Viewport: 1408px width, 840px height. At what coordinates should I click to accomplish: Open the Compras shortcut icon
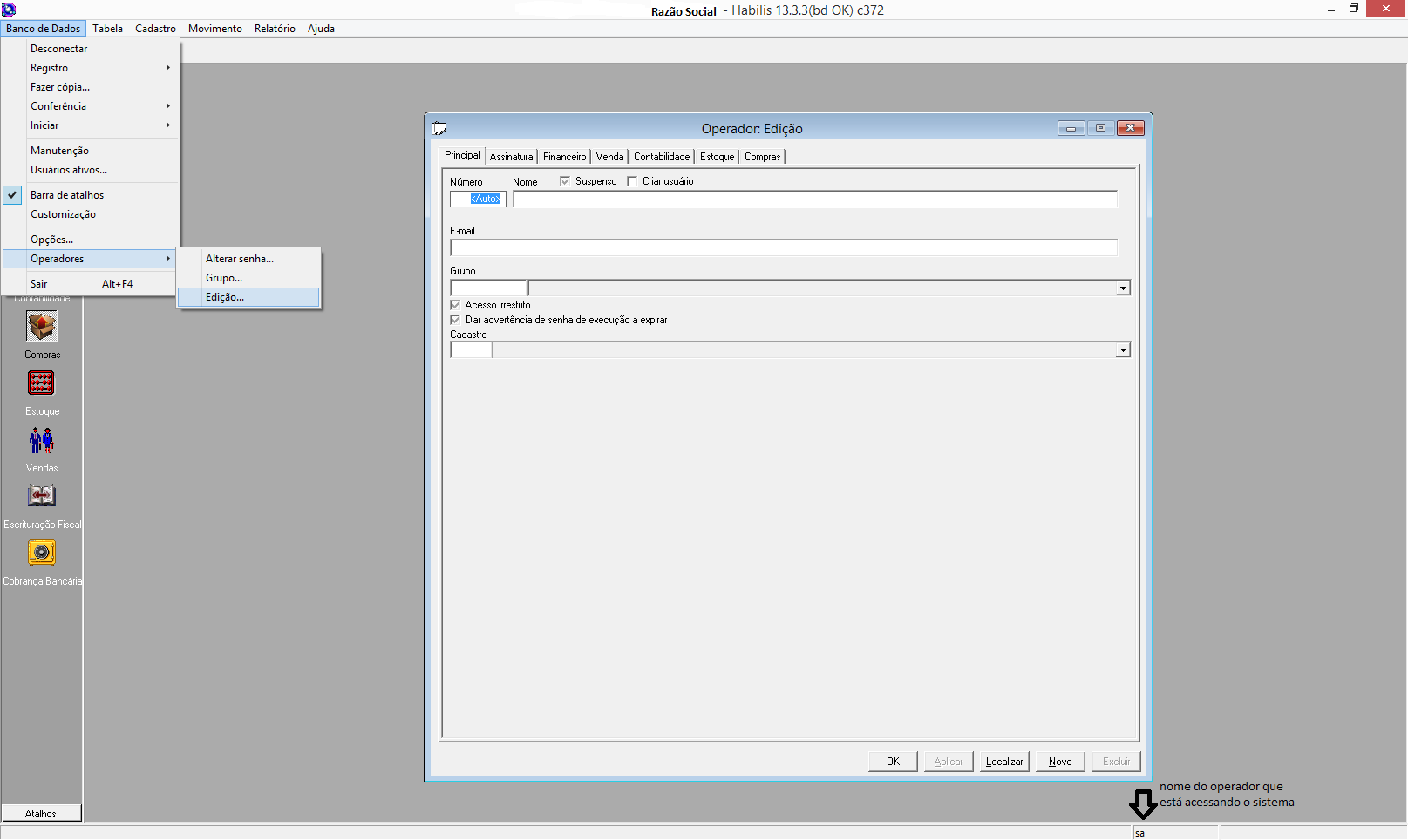(41, 328)
